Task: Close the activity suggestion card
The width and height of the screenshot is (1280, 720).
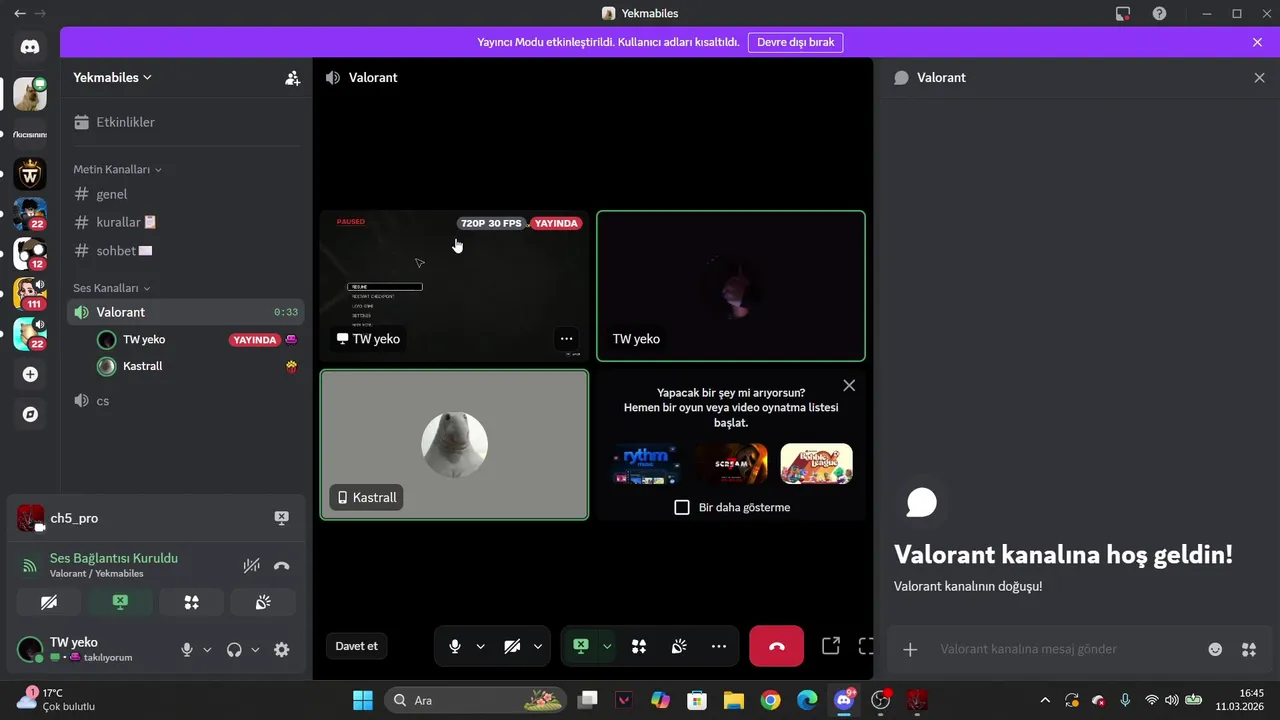Action: (849, 385)
